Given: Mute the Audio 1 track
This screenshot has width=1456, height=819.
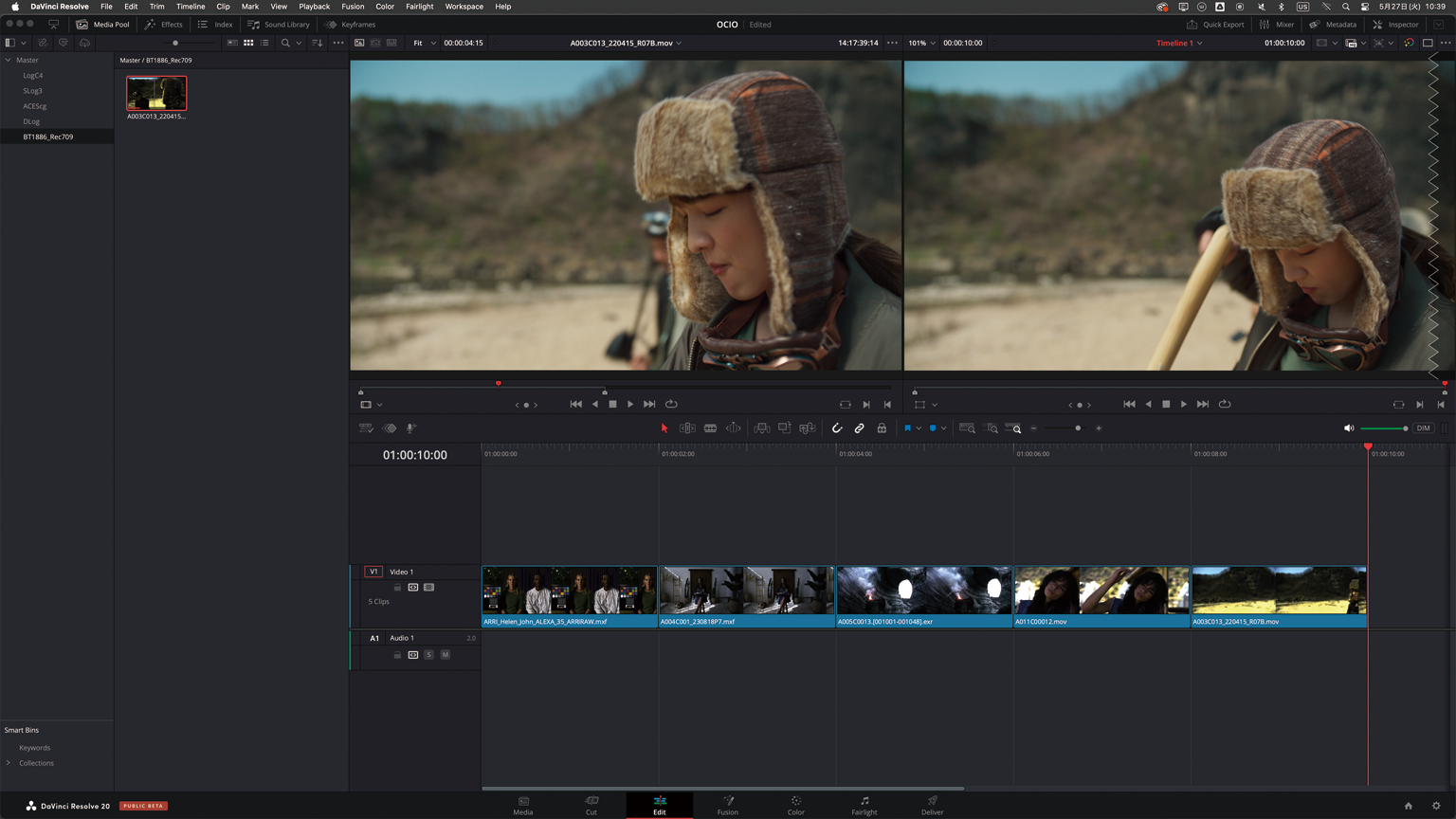Looking at the screenshot, I should [446, 655].
